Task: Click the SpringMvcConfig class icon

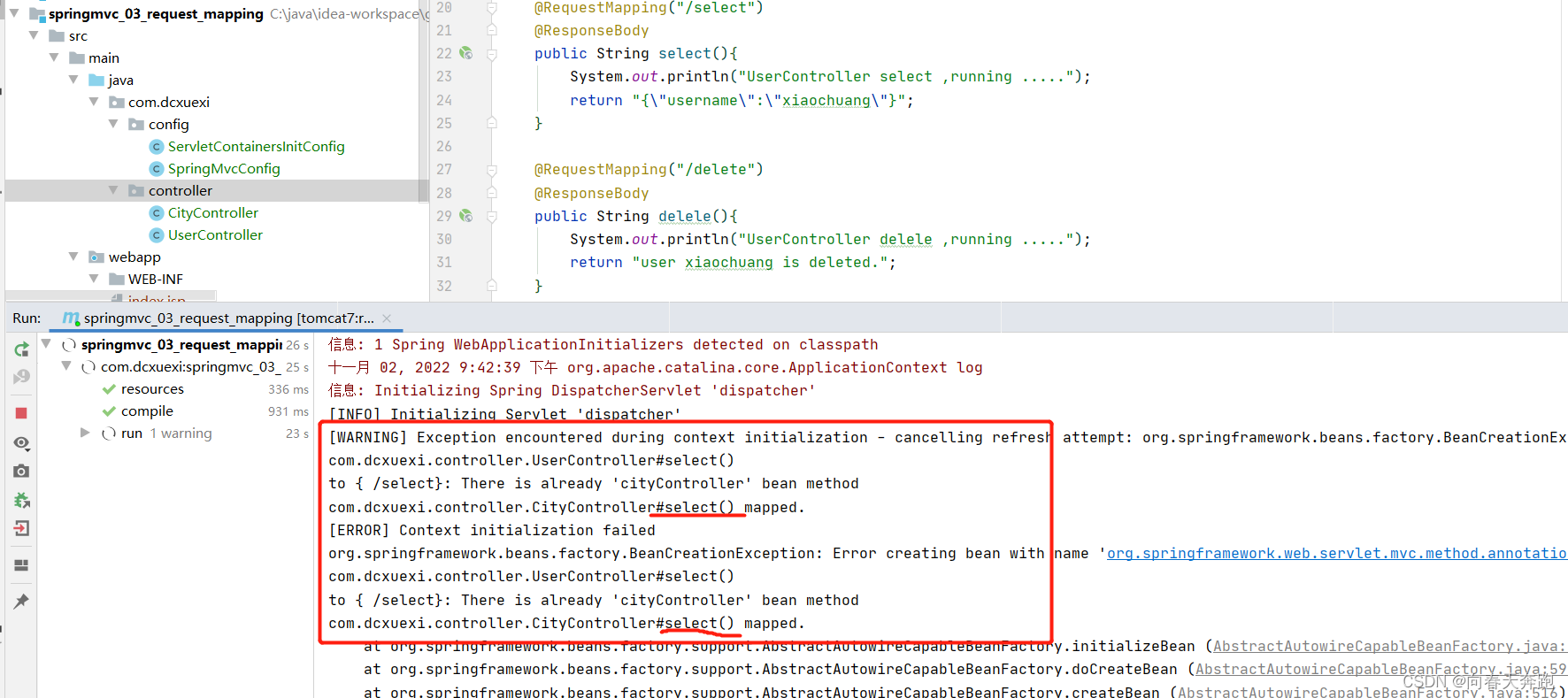Action: (157, 168)
